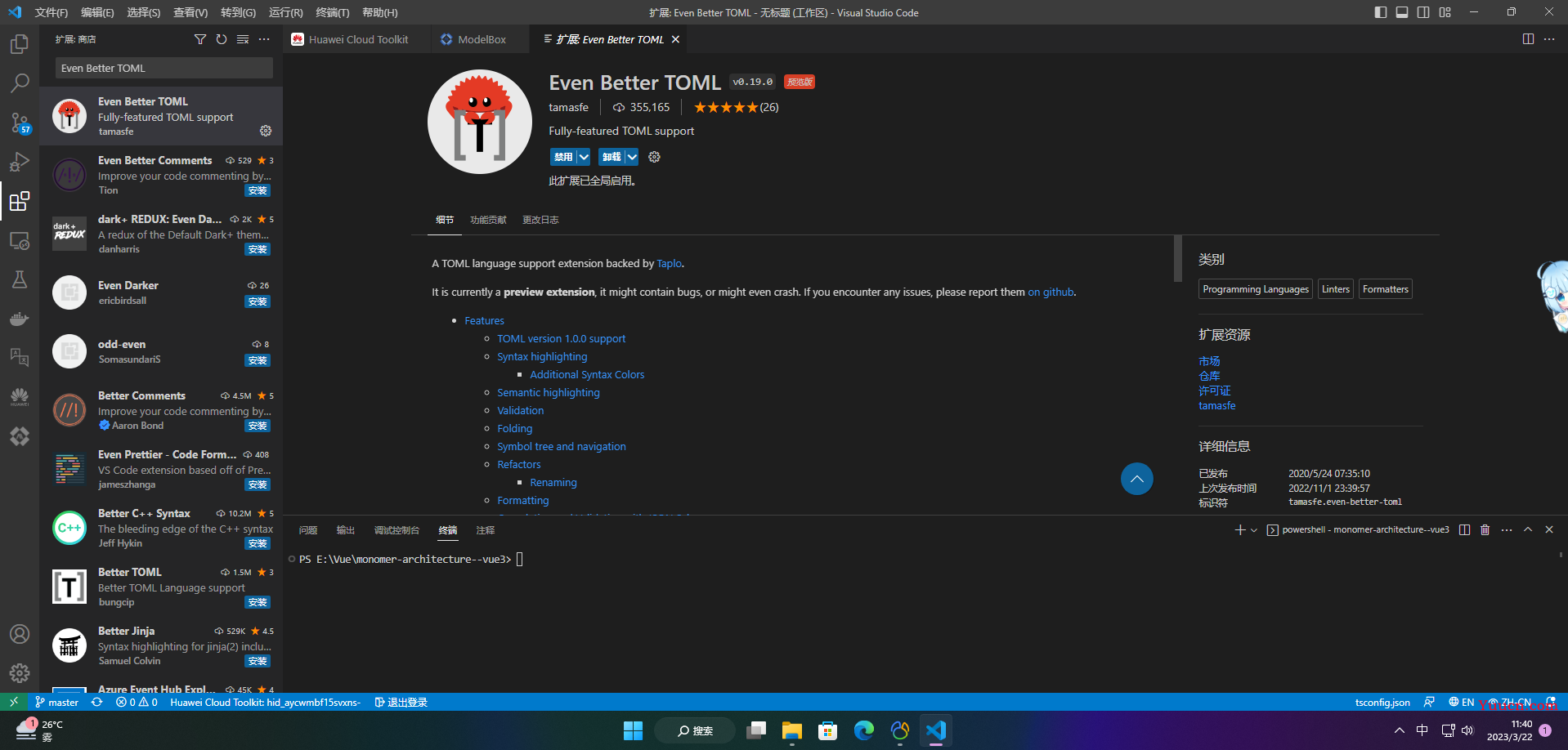
Task: Open Source Control view with badge
Action: 20,123
